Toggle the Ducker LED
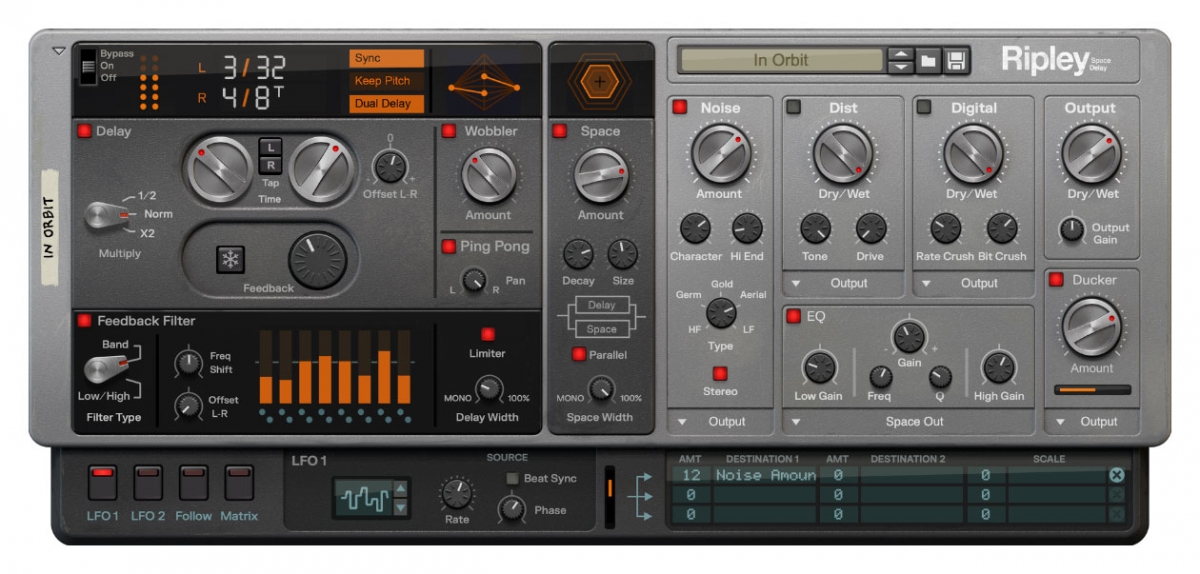1200x574 pixels. coord(1056,280)
